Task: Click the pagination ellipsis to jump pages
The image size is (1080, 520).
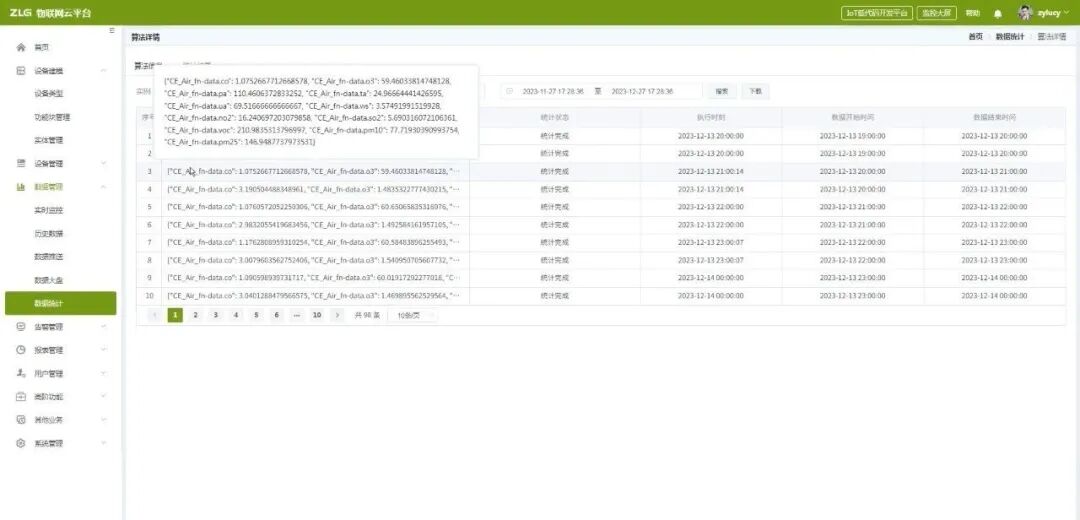Action: 296,315
